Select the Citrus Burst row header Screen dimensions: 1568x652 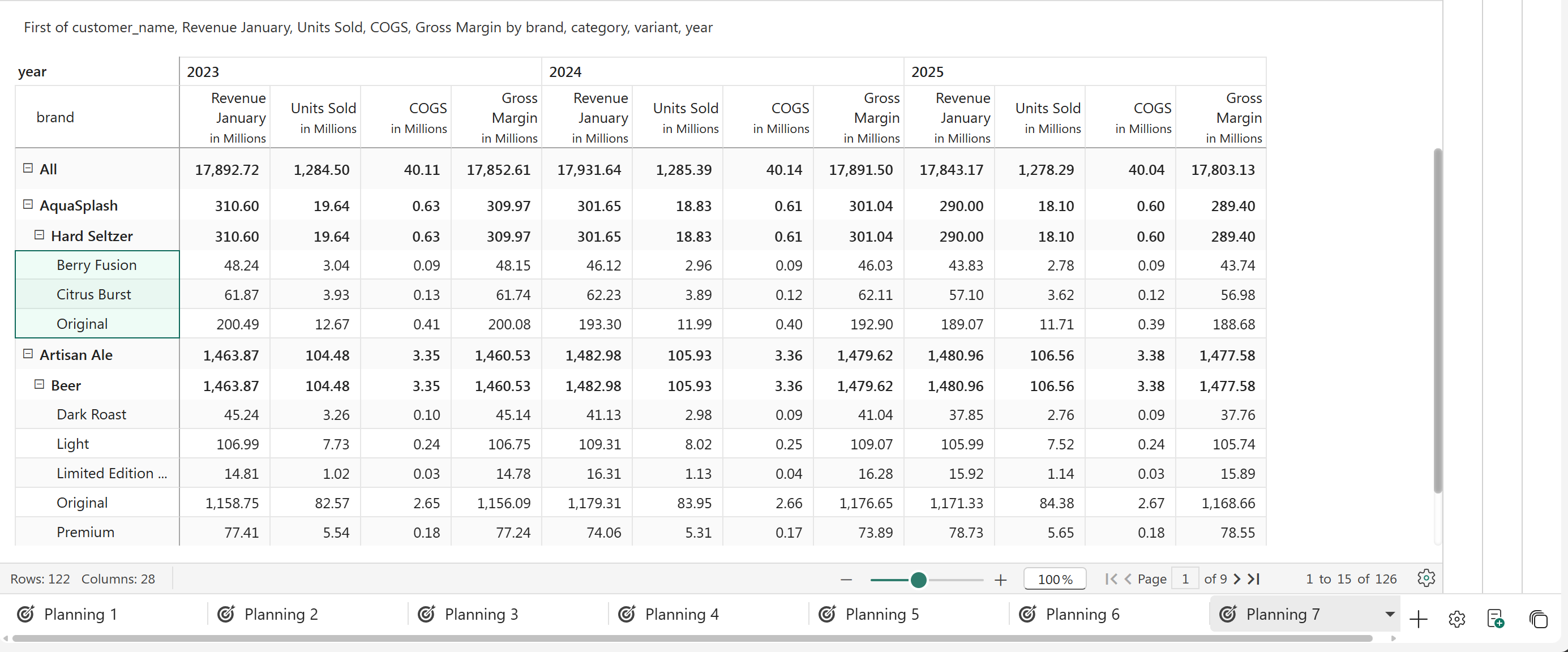pyautogui.click(x=94, y=295)
